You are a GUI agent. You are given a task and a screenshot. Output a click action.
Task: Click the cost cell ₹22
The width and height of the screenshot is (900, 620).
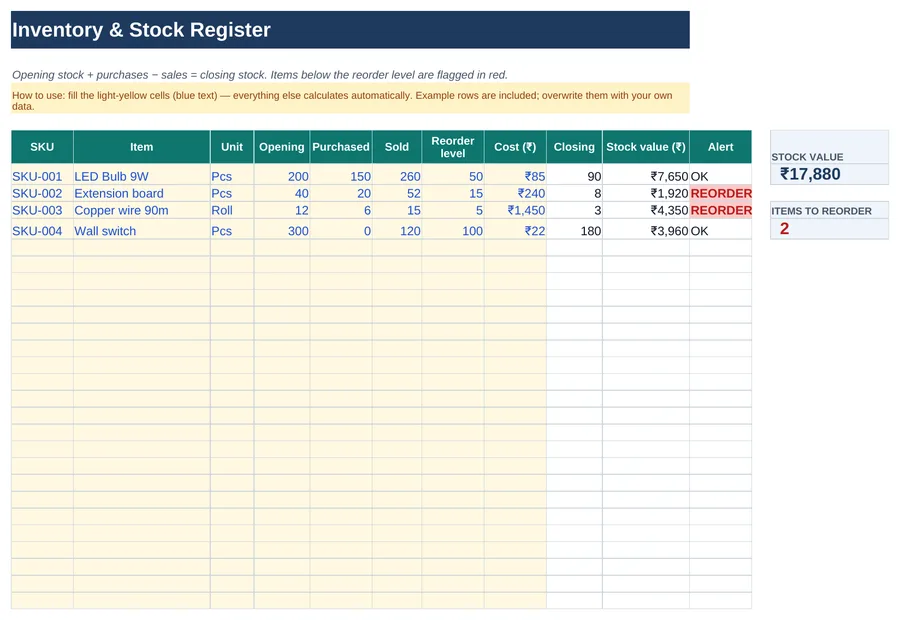coord(515,231)
